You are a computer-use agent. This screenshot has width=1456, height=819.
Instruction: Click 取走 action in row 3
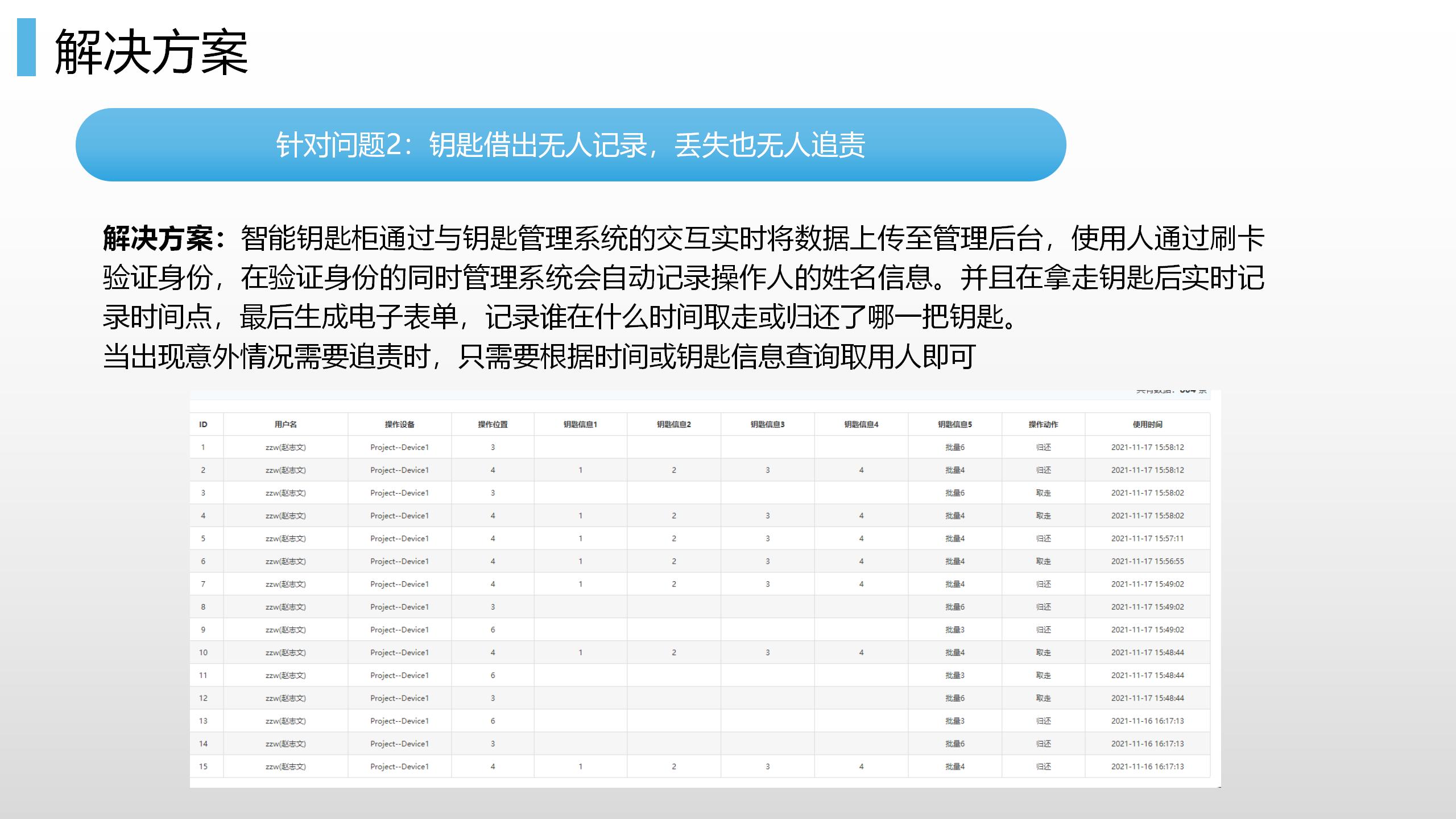[x=1043, y=493]
